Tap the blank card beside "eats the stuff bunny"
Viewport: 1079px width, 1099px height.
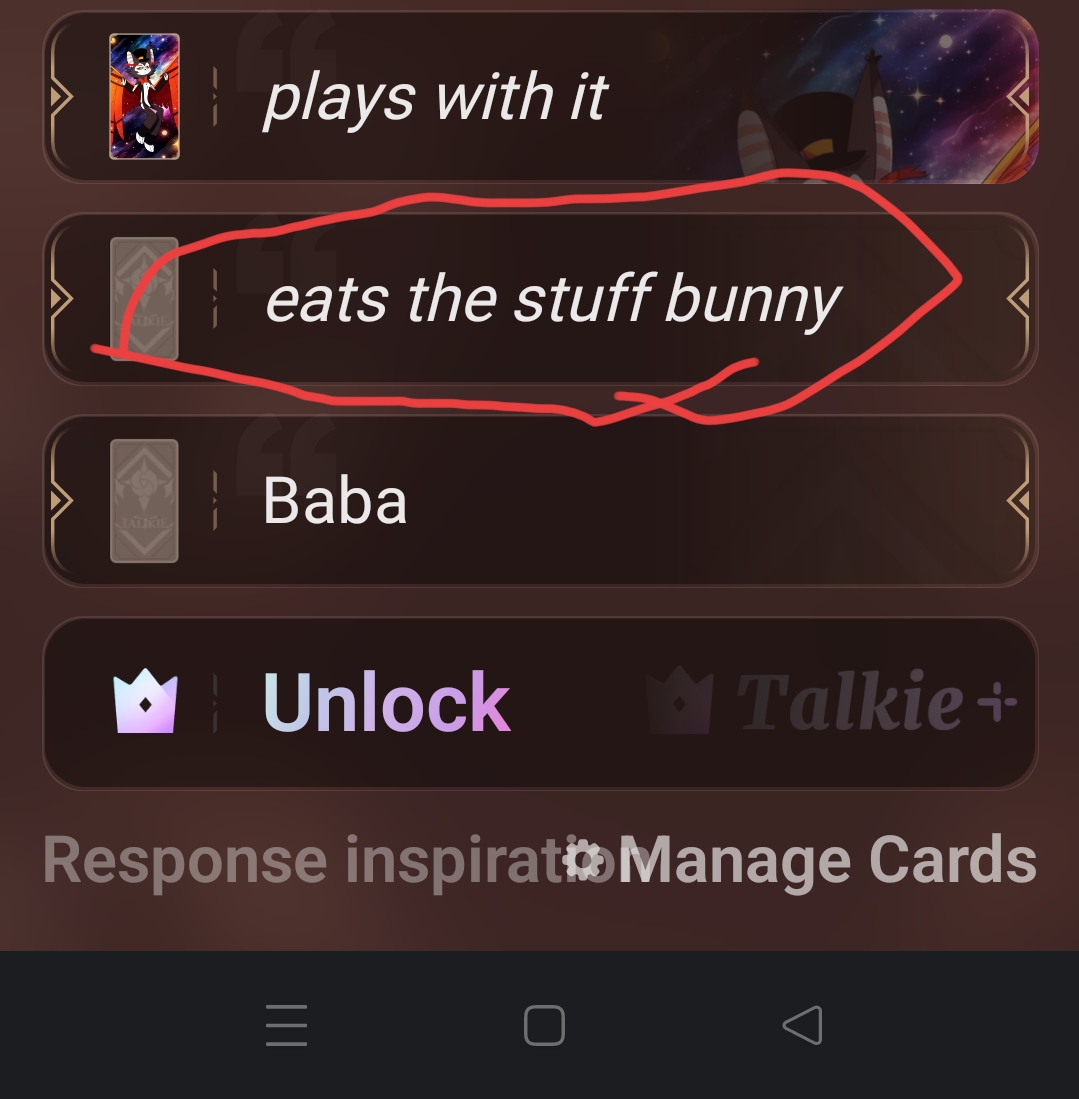(x=144, y=299)
